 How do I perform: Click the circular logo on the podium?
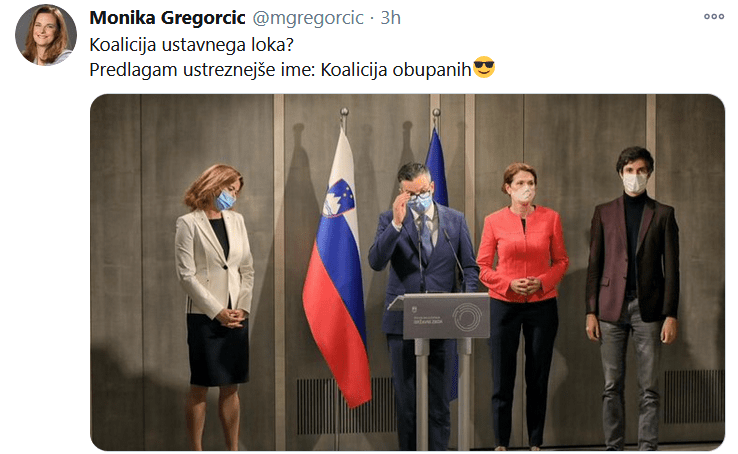[x=466, y=318]
